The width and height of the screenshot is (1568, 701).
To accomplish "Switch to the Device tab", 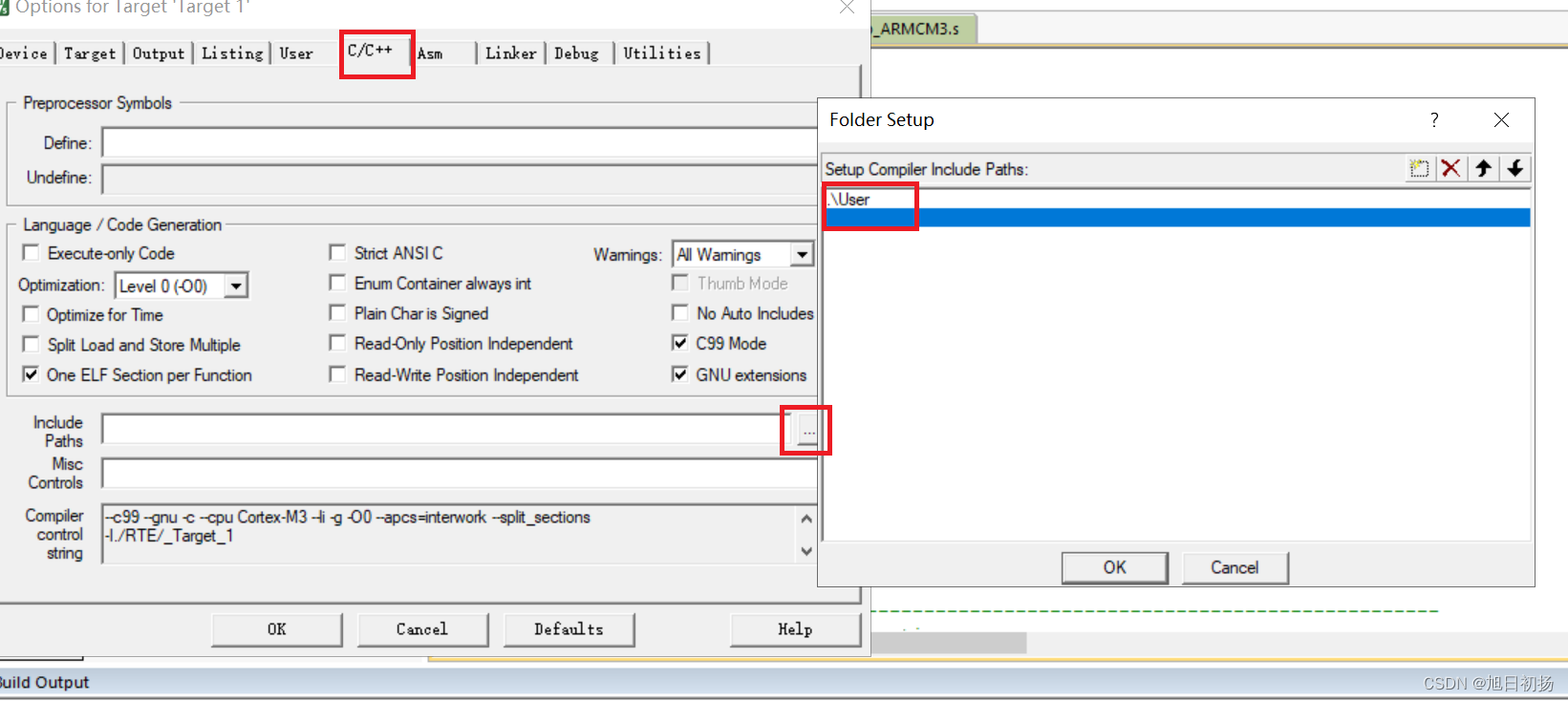I will pos(23,53).
